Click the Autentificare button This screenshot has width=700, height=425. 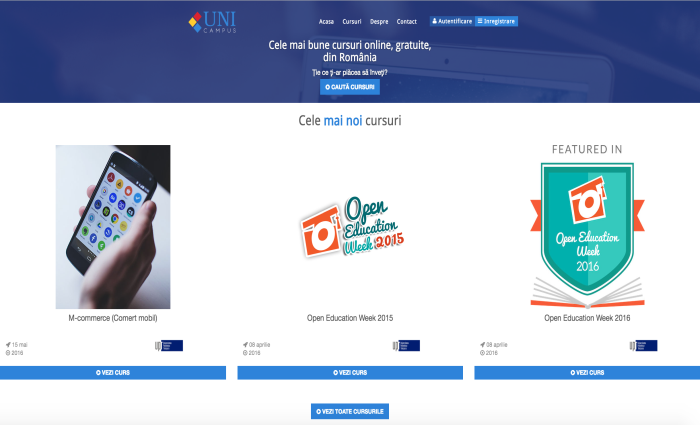pyautogui.click(x=452, y=21)
